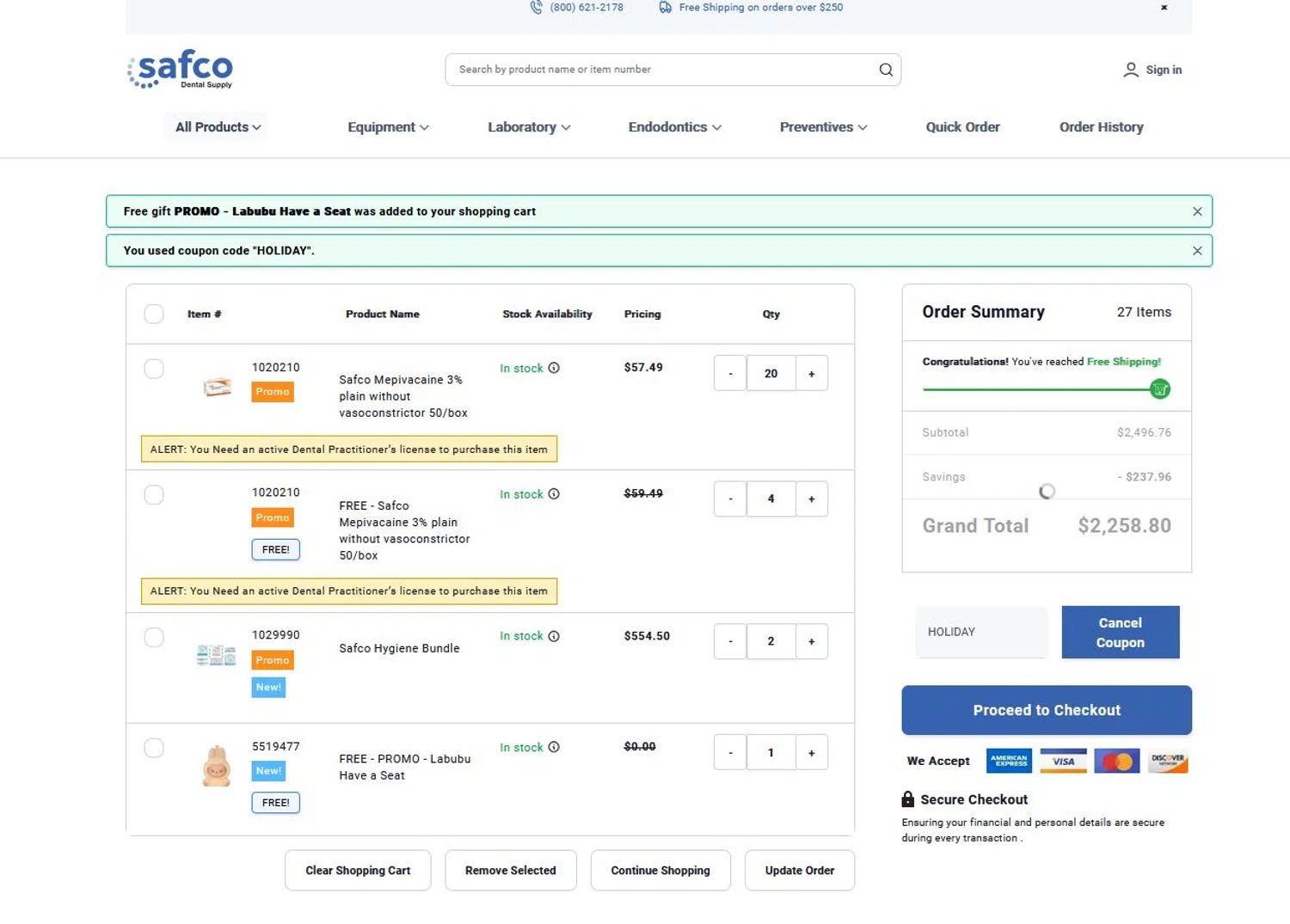
Task: Click the Sign in link
Action: 1164,70
